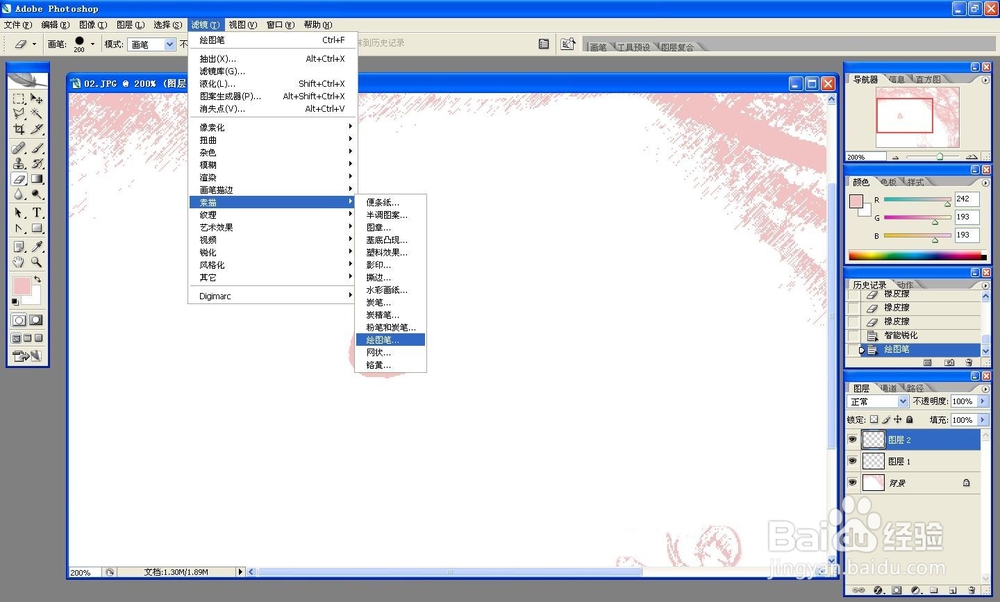The height and width of the screenshot is (602, 1000).
Task: Expand the 艺术效果 filter submenu
Action: (272, 227)
